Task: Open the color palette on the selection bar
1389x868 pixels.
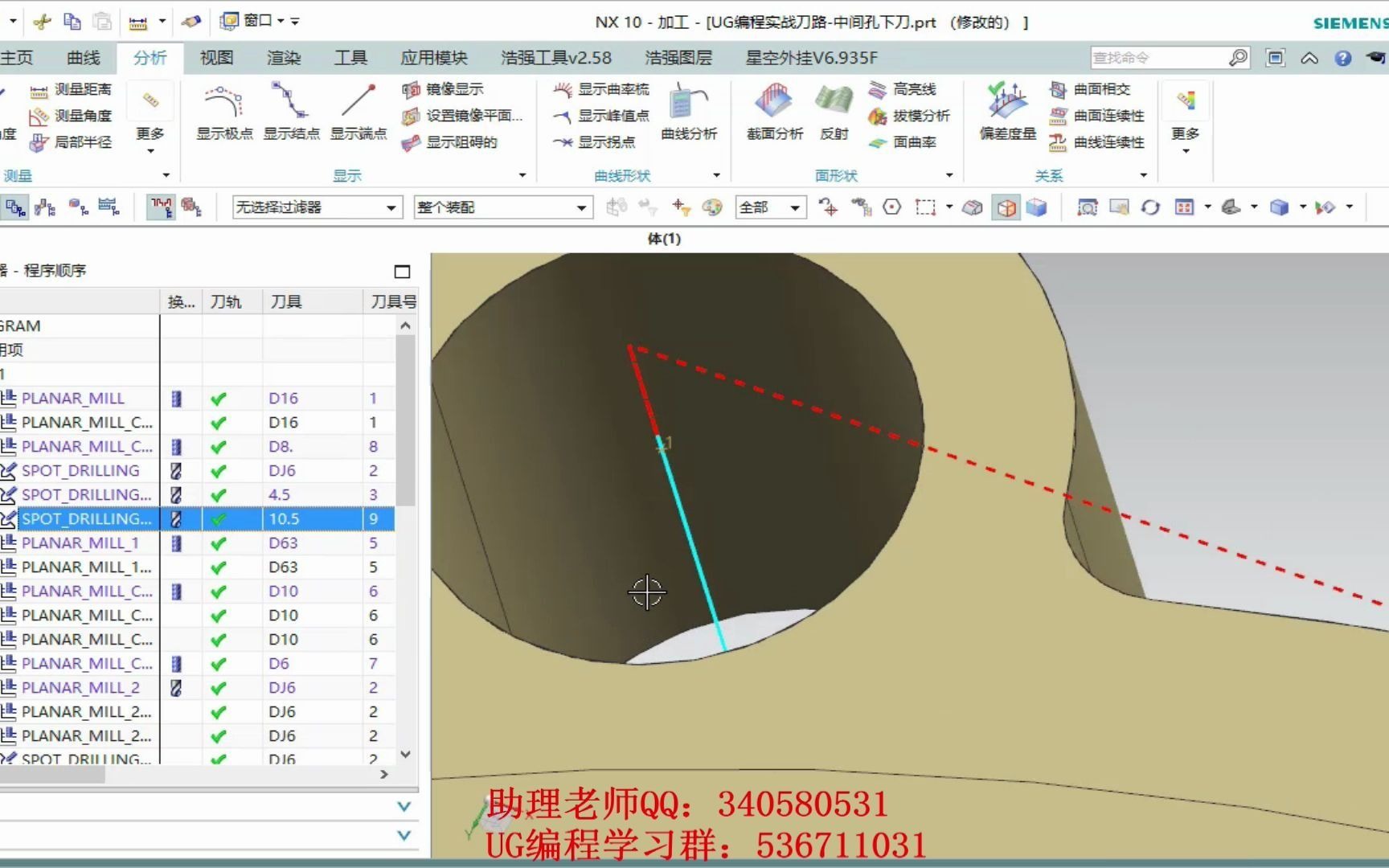Action: click(x=711, y=207)
